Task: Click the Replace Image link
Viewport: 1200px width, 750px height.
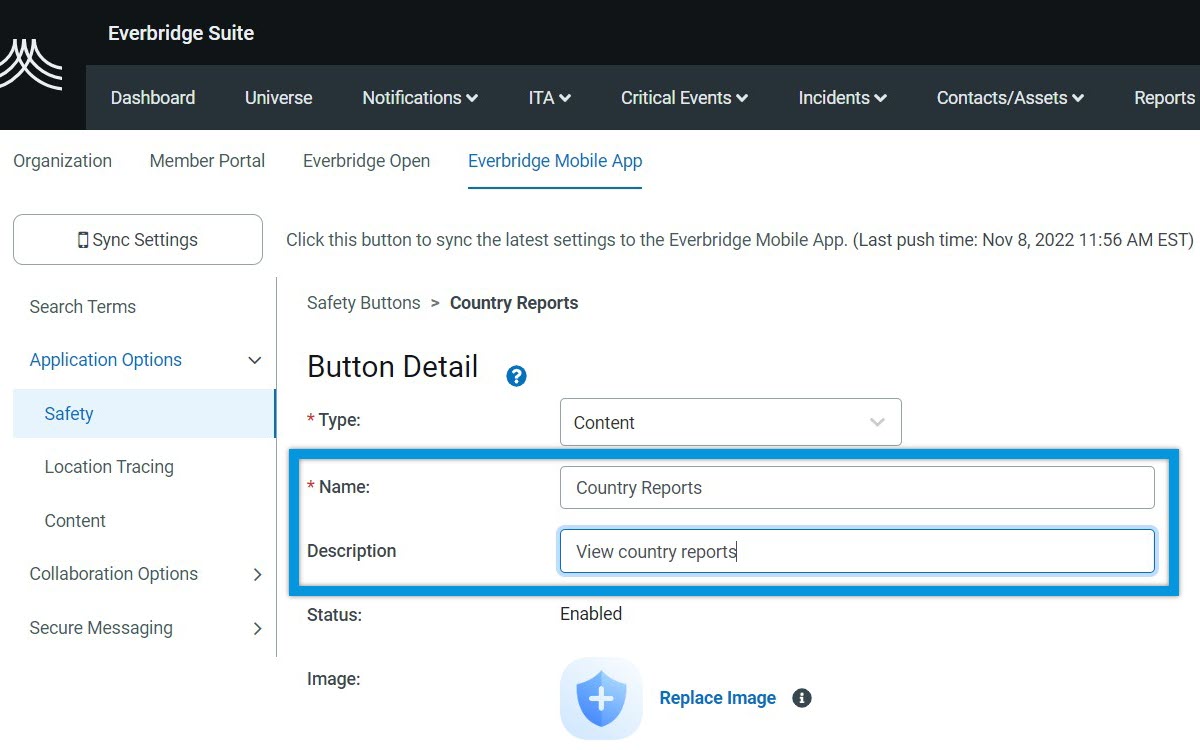Action: click(x=717, y=698)
